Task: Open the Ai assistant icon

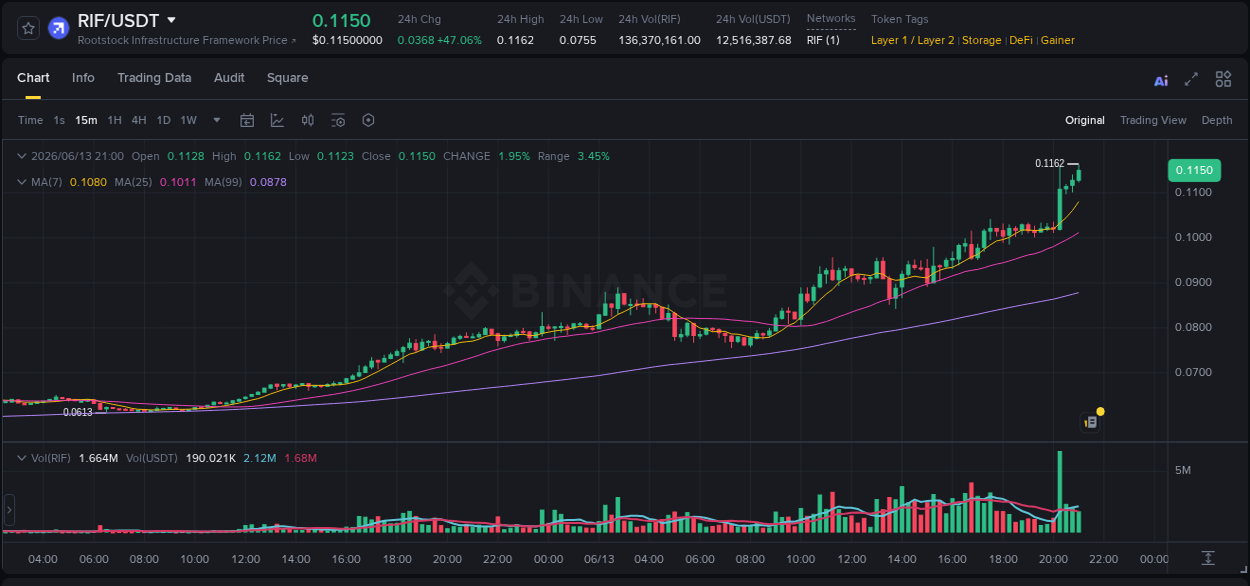Action: coord(1161,80)
